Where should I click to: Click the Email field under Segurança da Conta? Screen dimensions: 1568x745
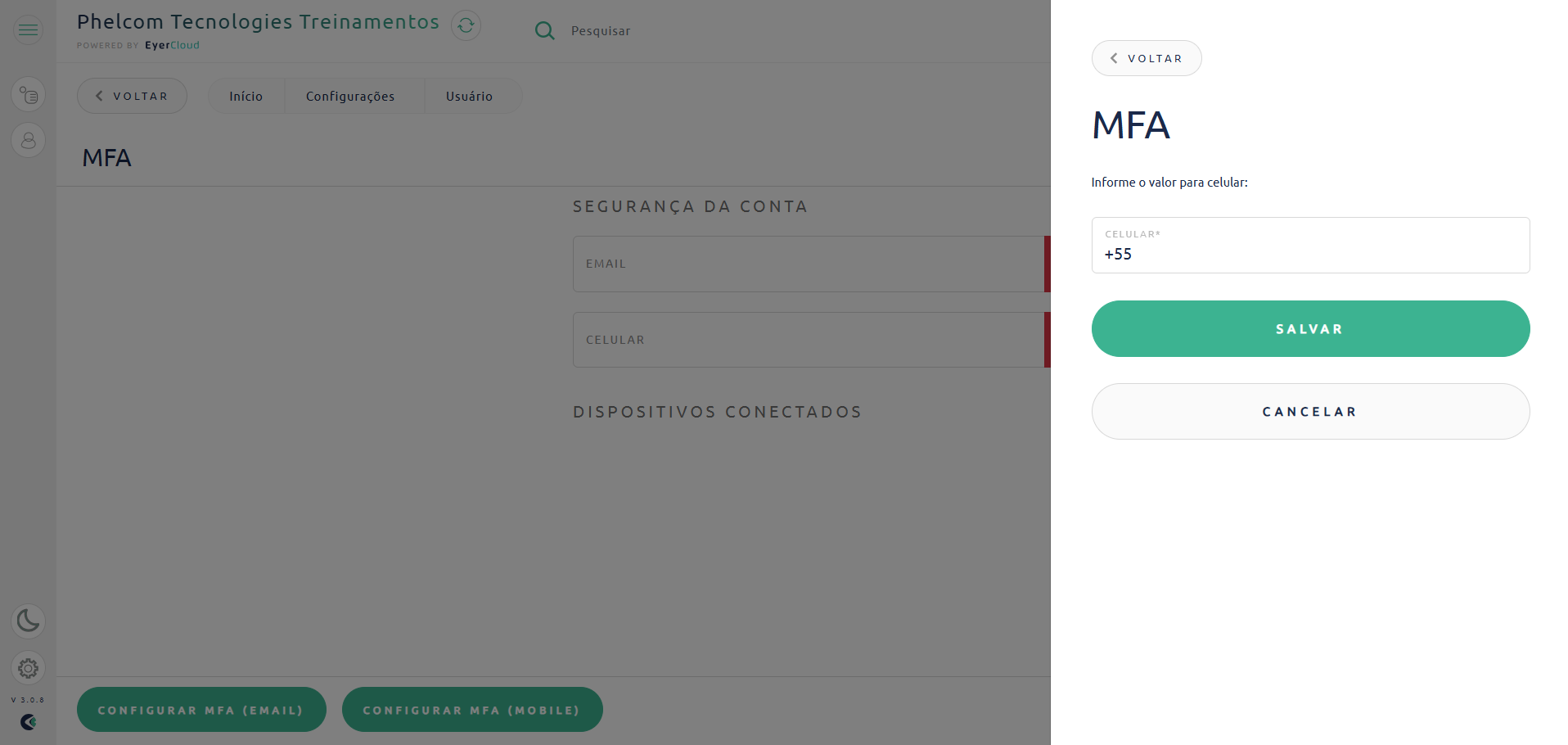810,264
